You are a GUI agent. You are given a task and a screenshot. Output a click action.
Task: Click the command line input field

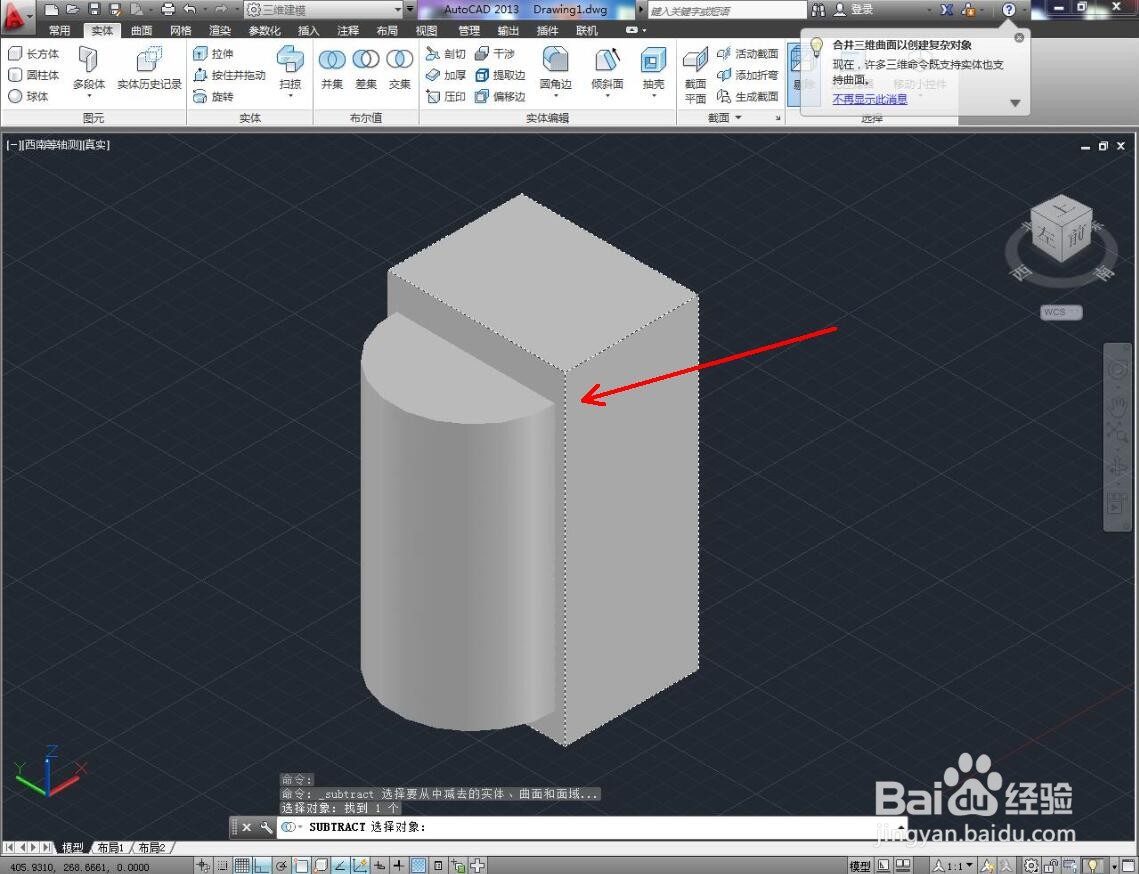pos(592,827)
